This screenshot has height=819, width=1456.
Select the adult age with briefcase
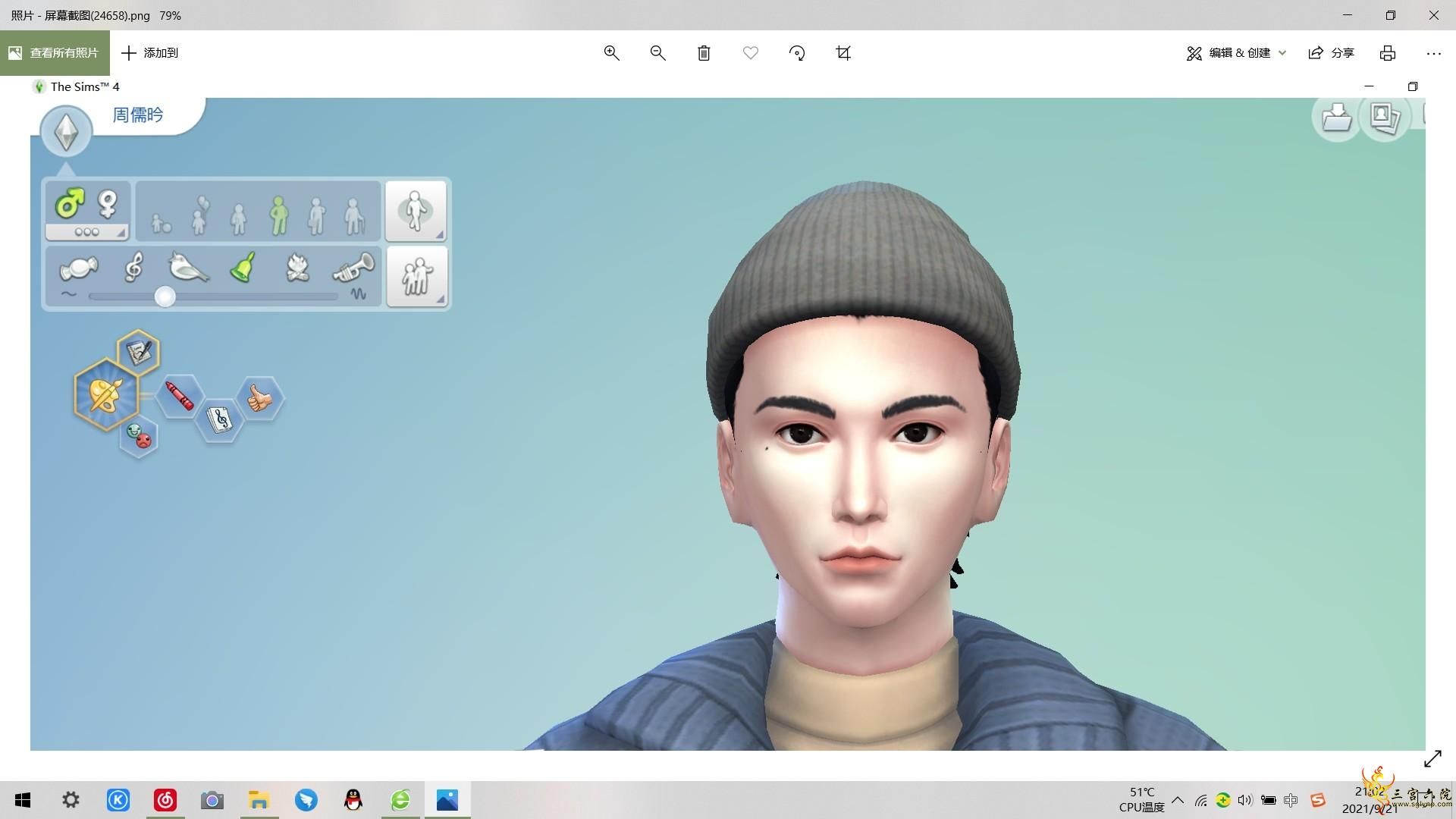click(x=317, y=215)
